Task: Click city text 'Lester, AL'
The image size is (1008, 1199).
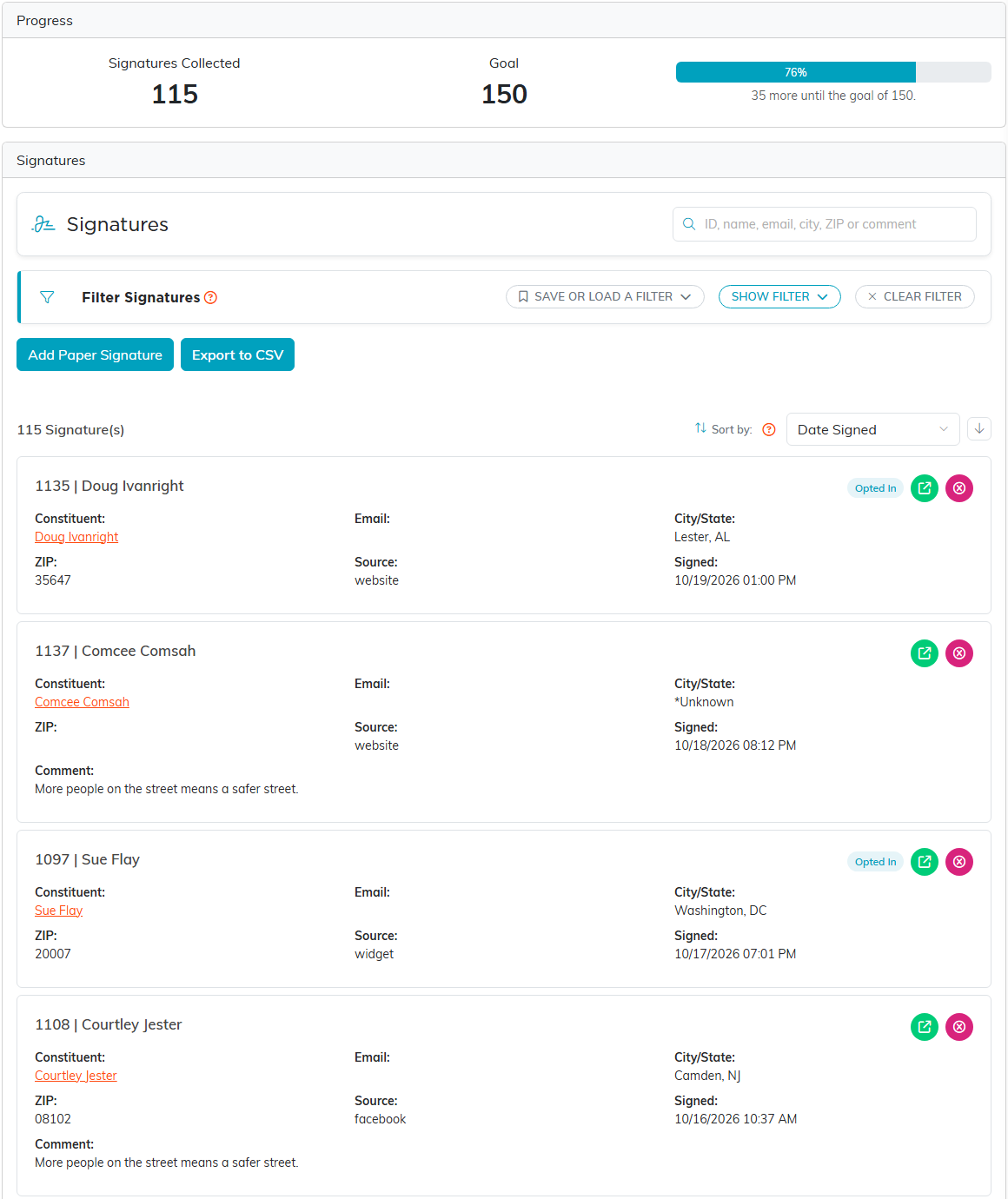Action: point(702,537)
